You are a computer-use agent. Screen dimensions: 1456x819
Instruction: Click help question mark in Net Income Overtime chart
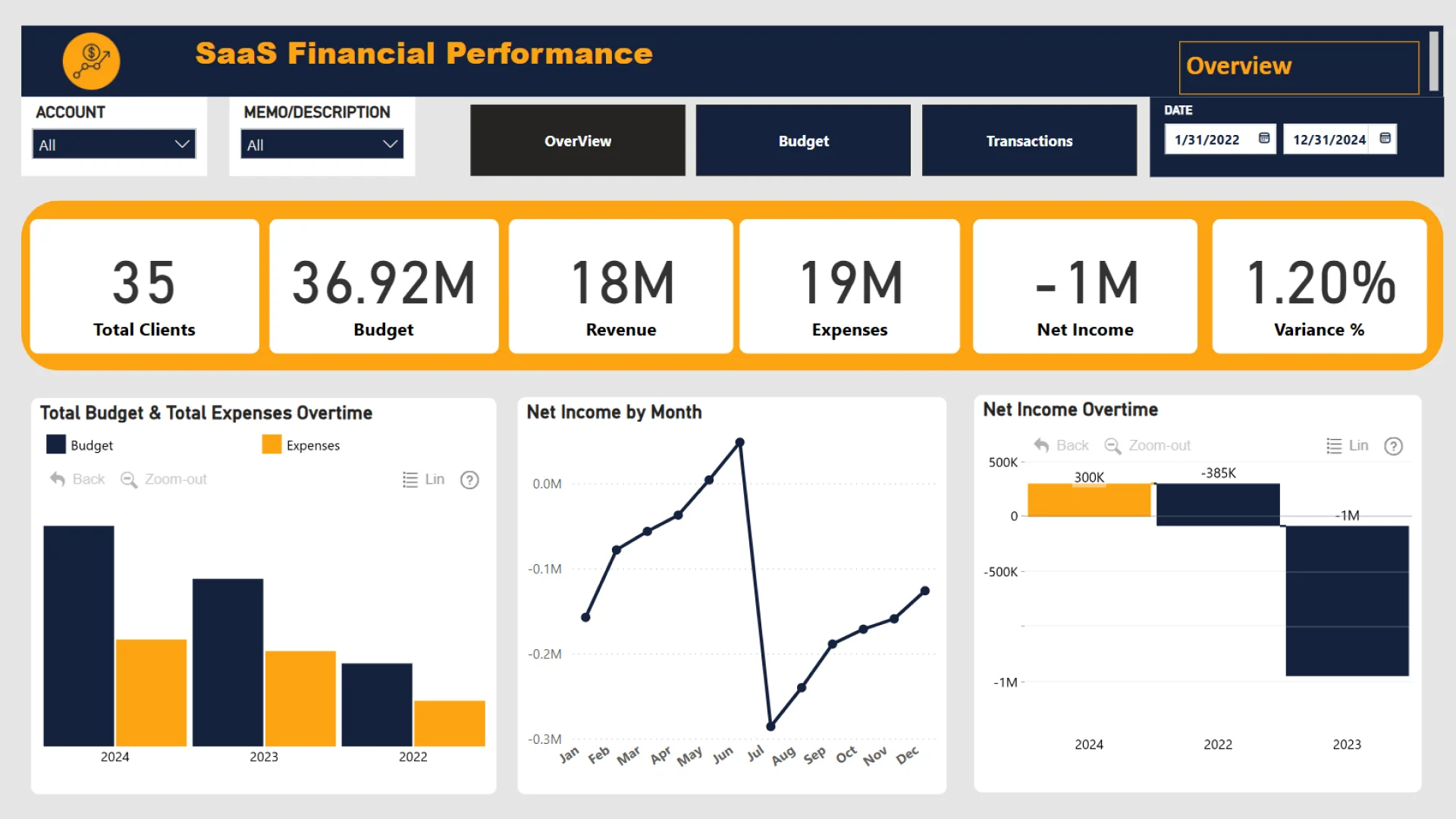pos(1393,446)
